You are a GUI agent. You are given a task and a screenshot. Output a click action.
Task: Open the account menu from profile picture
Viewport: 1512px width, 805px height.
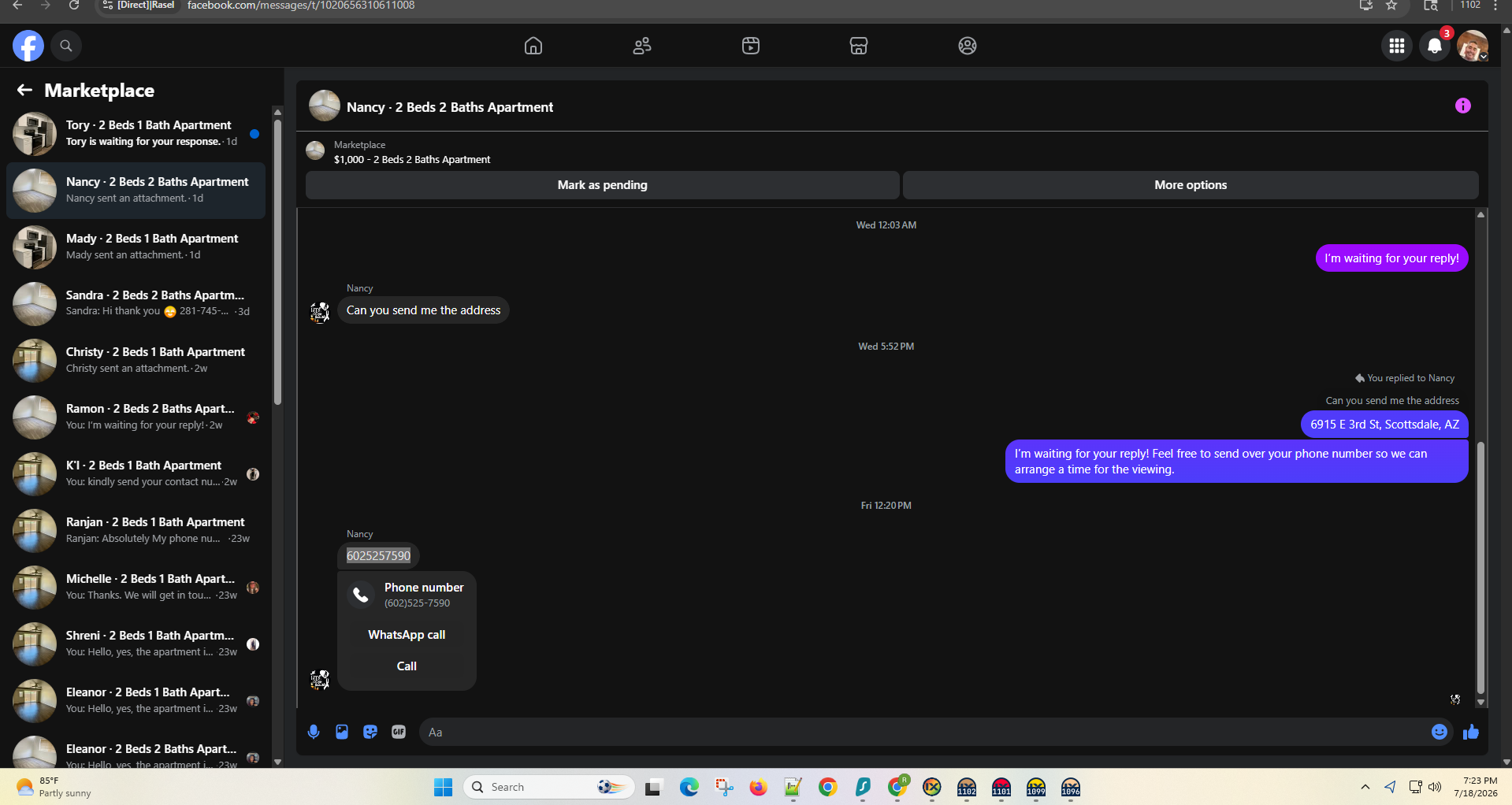tap(1472, 46)
